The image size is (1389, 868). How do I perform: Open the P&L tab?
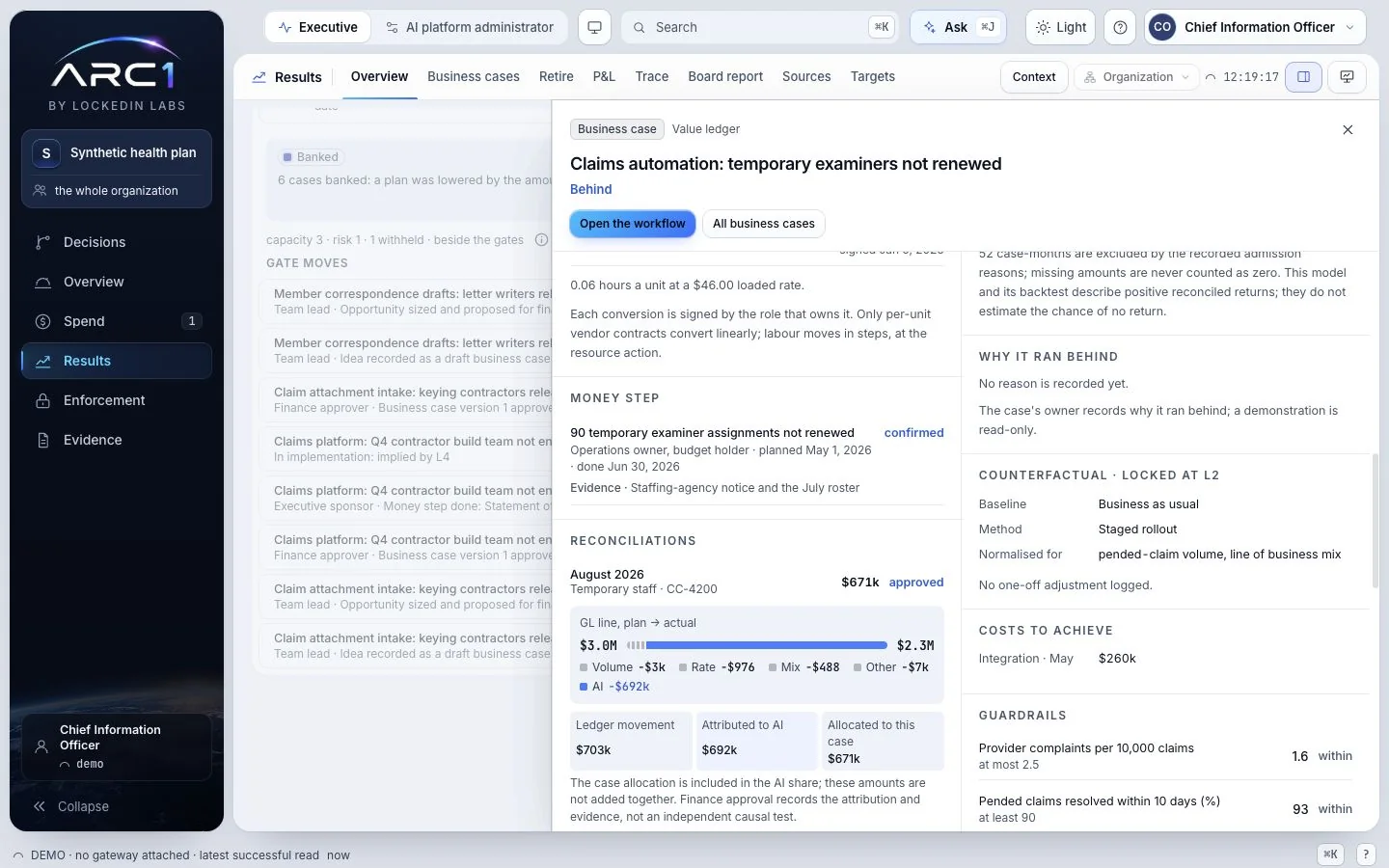604,76
